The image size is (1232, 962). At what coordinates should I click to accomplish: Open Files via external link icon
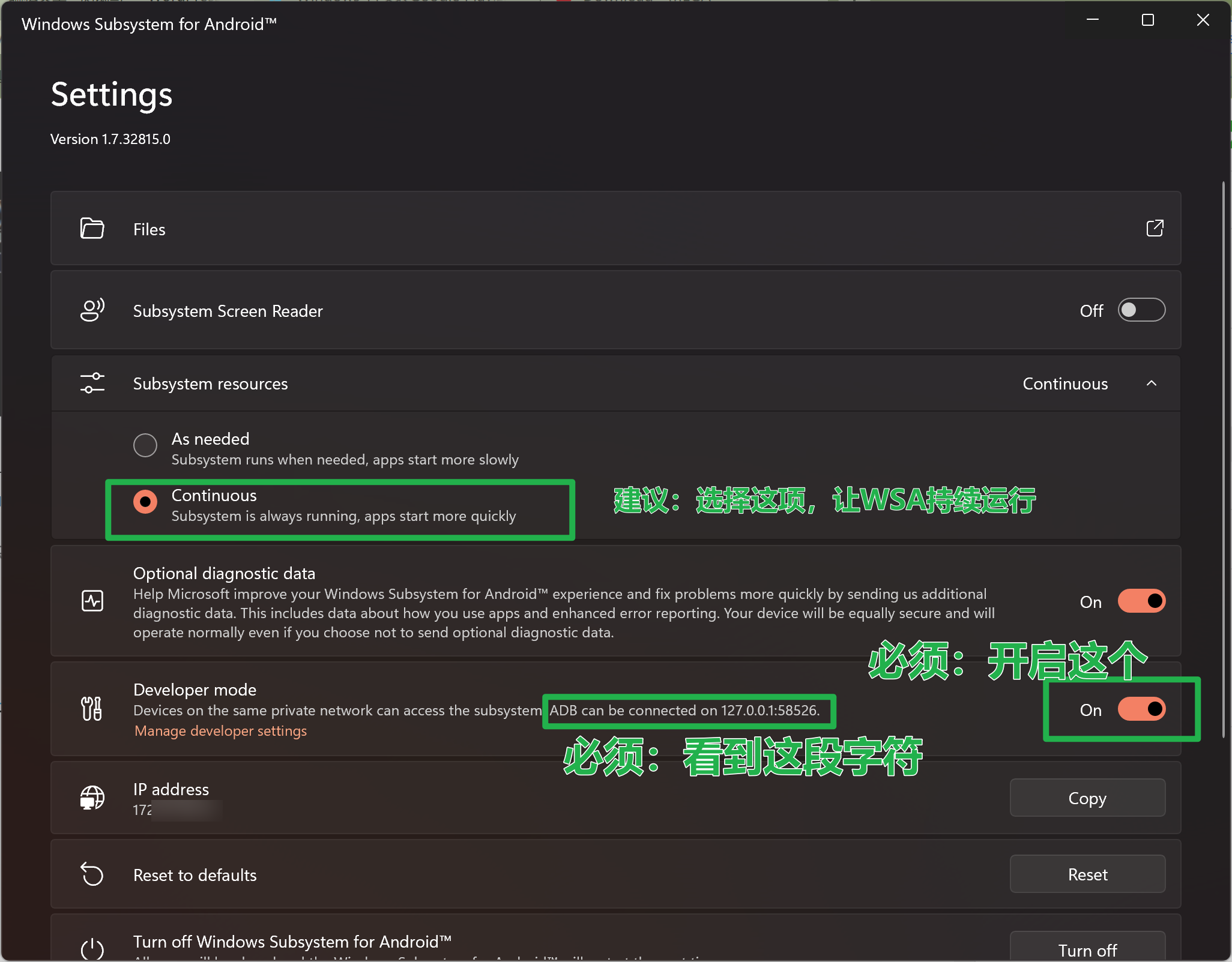(x=1155, y=229)
